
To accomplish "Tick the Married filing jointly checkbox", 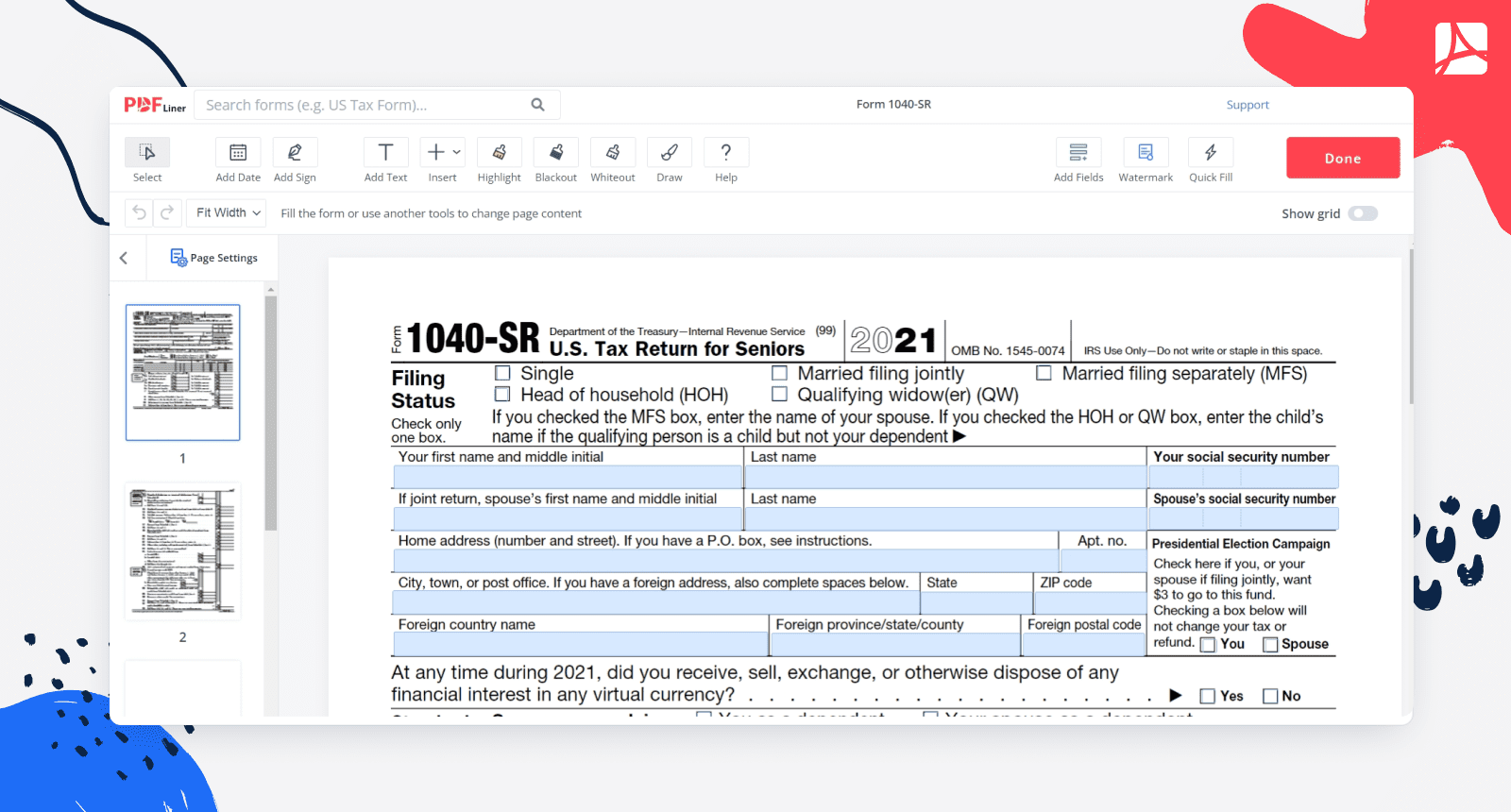I will [x=779, y=374].
